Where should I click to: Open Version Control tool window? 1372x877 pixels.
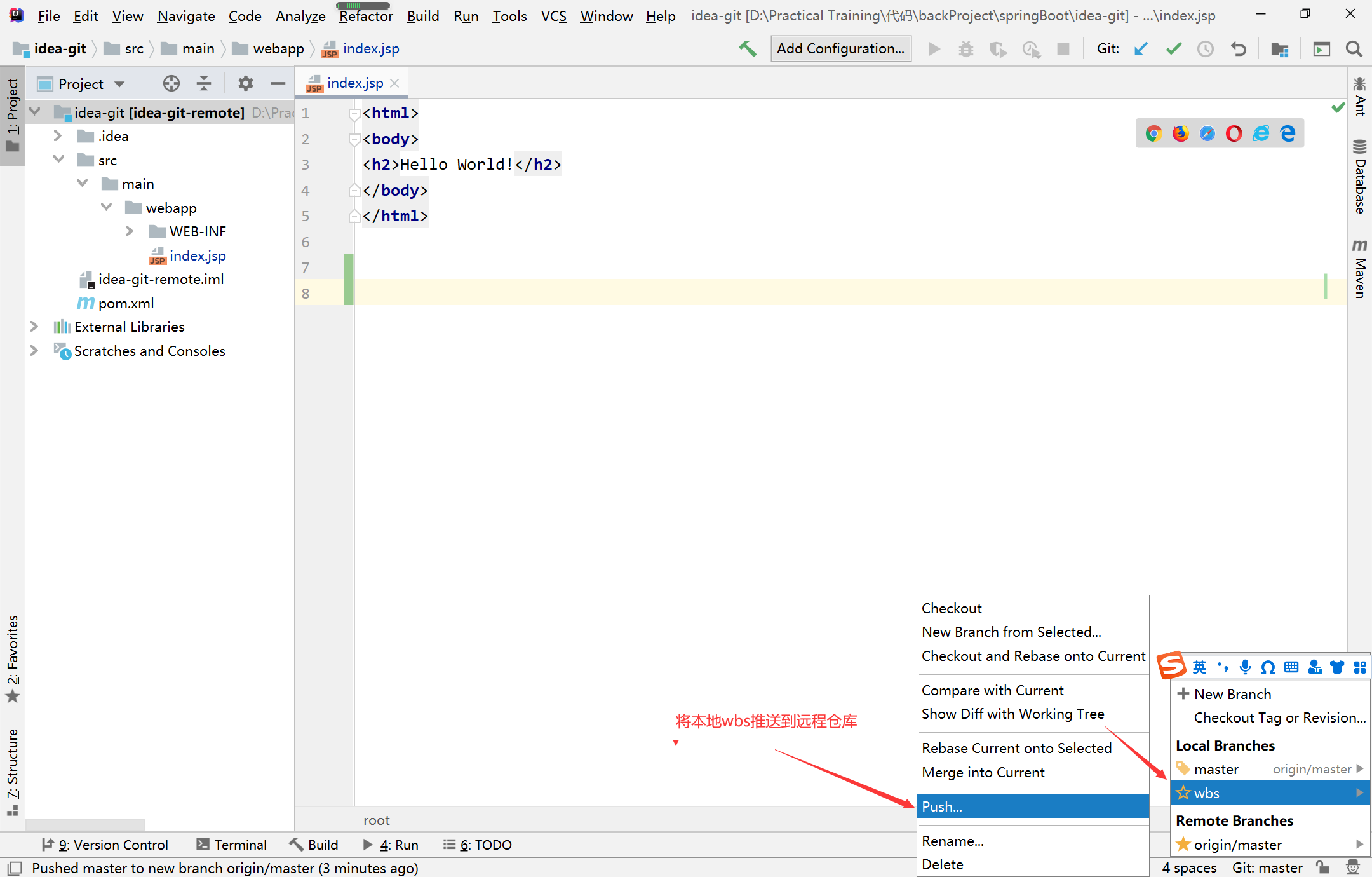click(105, 845)
